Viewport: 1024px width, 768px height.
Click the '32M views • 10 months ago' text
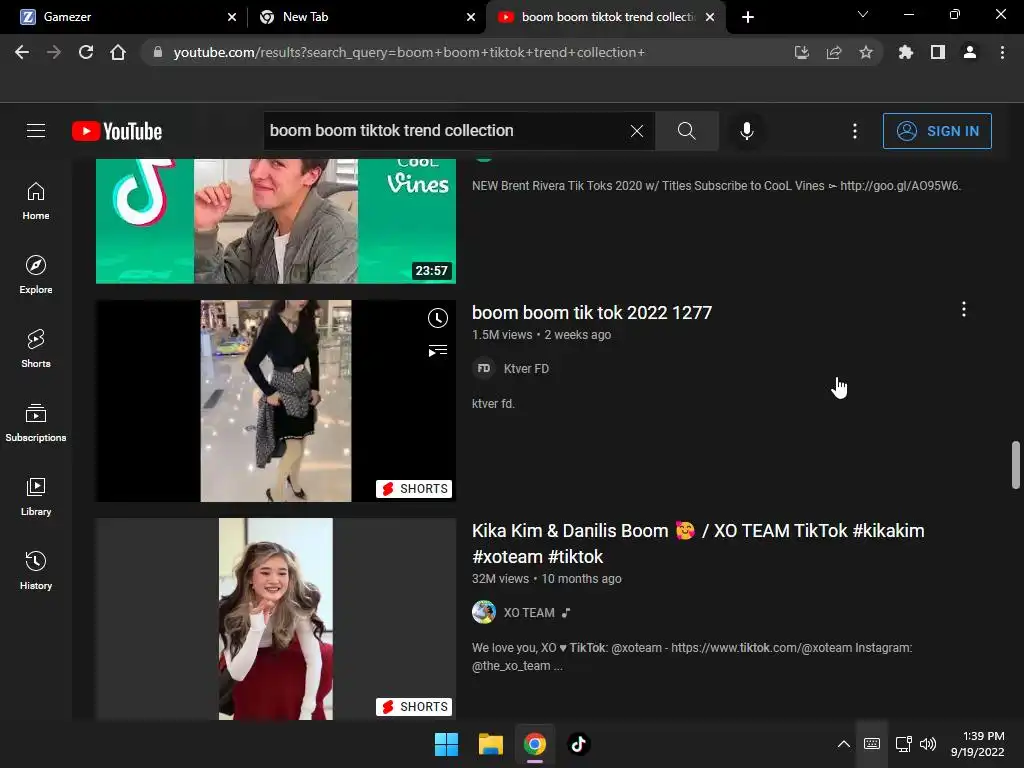coord(547,579)
